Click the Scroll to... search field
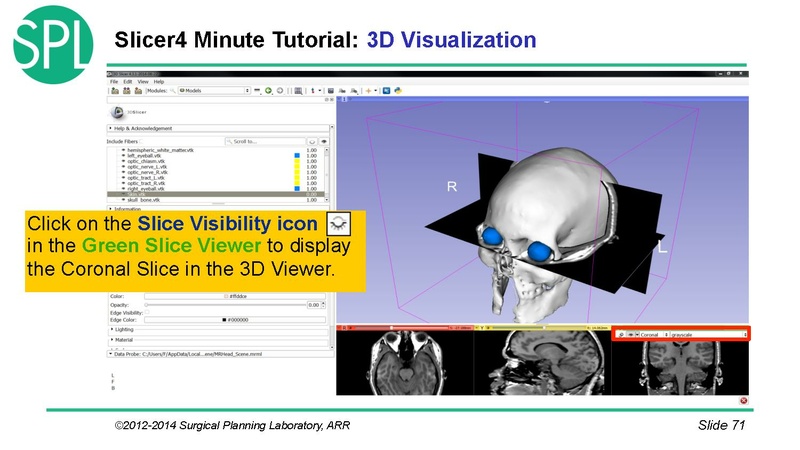The width and height of the screenshot is (800, 450). (265, 141)
